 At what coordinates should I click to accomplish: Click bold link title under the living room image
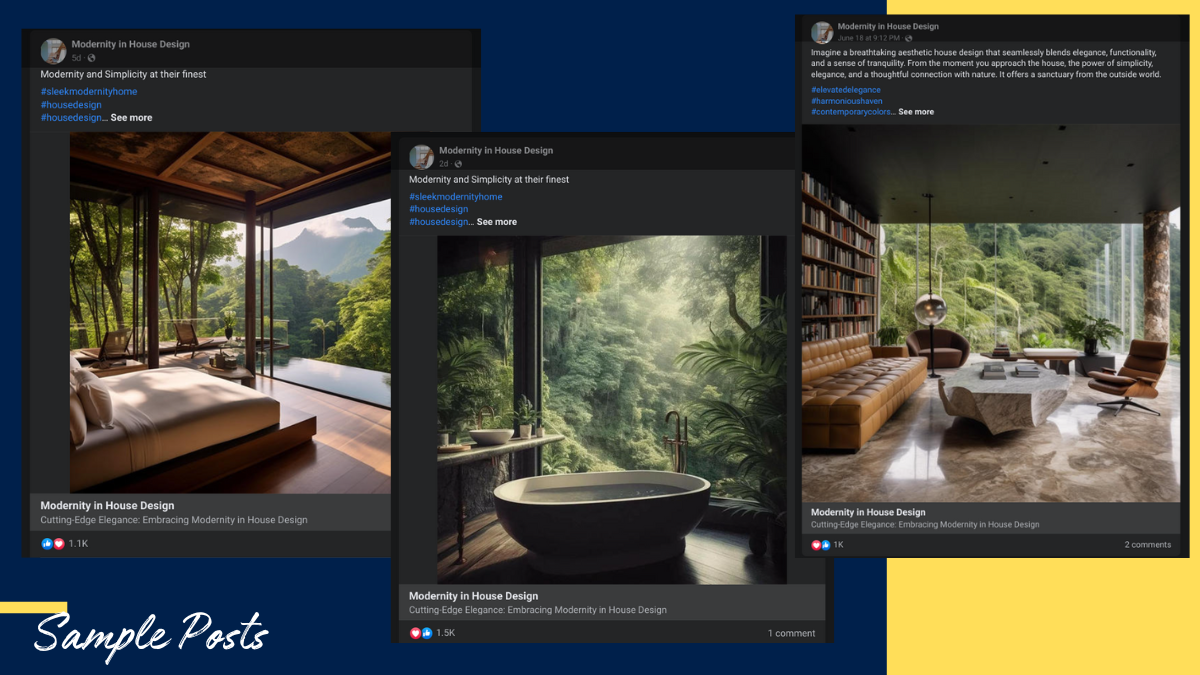(868, 512)
